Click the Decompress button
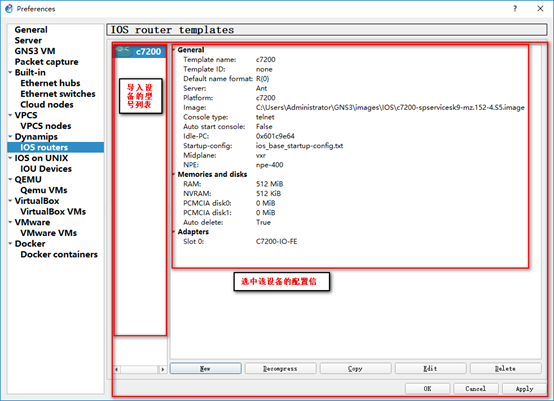554x401 pixels. [x=281, y=368]
